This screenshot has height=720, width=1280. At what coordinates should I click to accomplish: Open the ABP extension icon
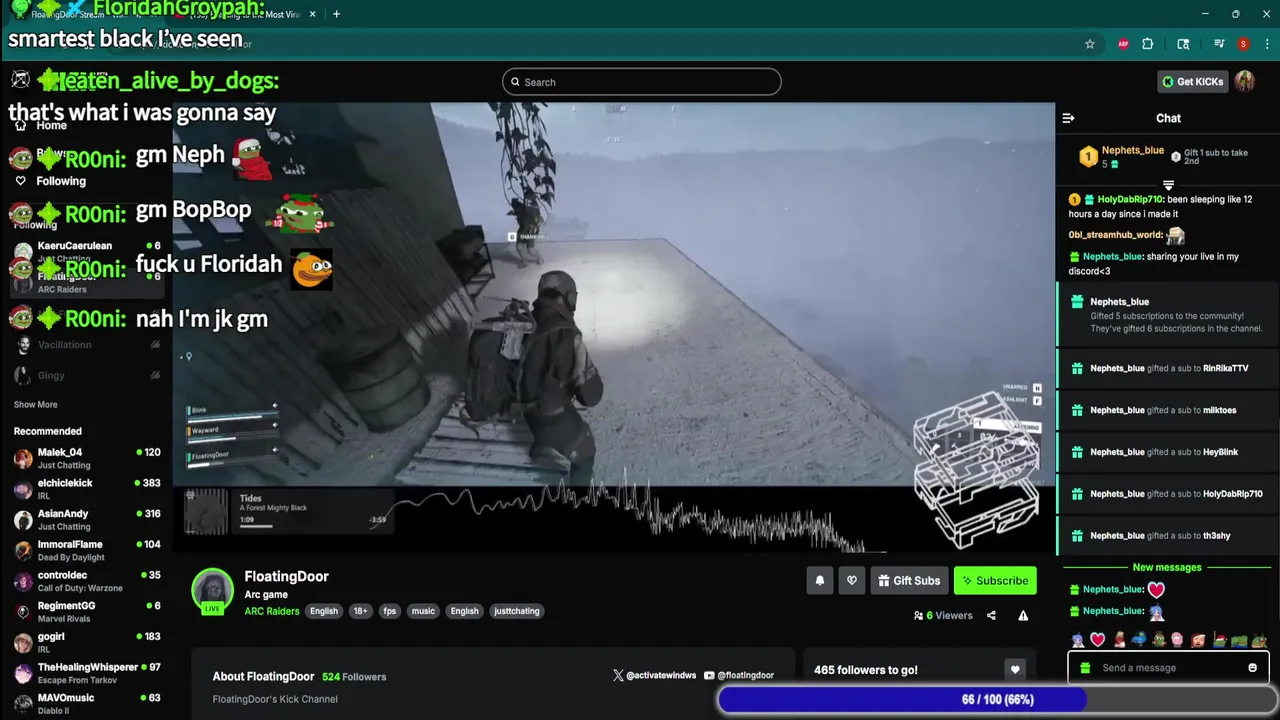1123,44
